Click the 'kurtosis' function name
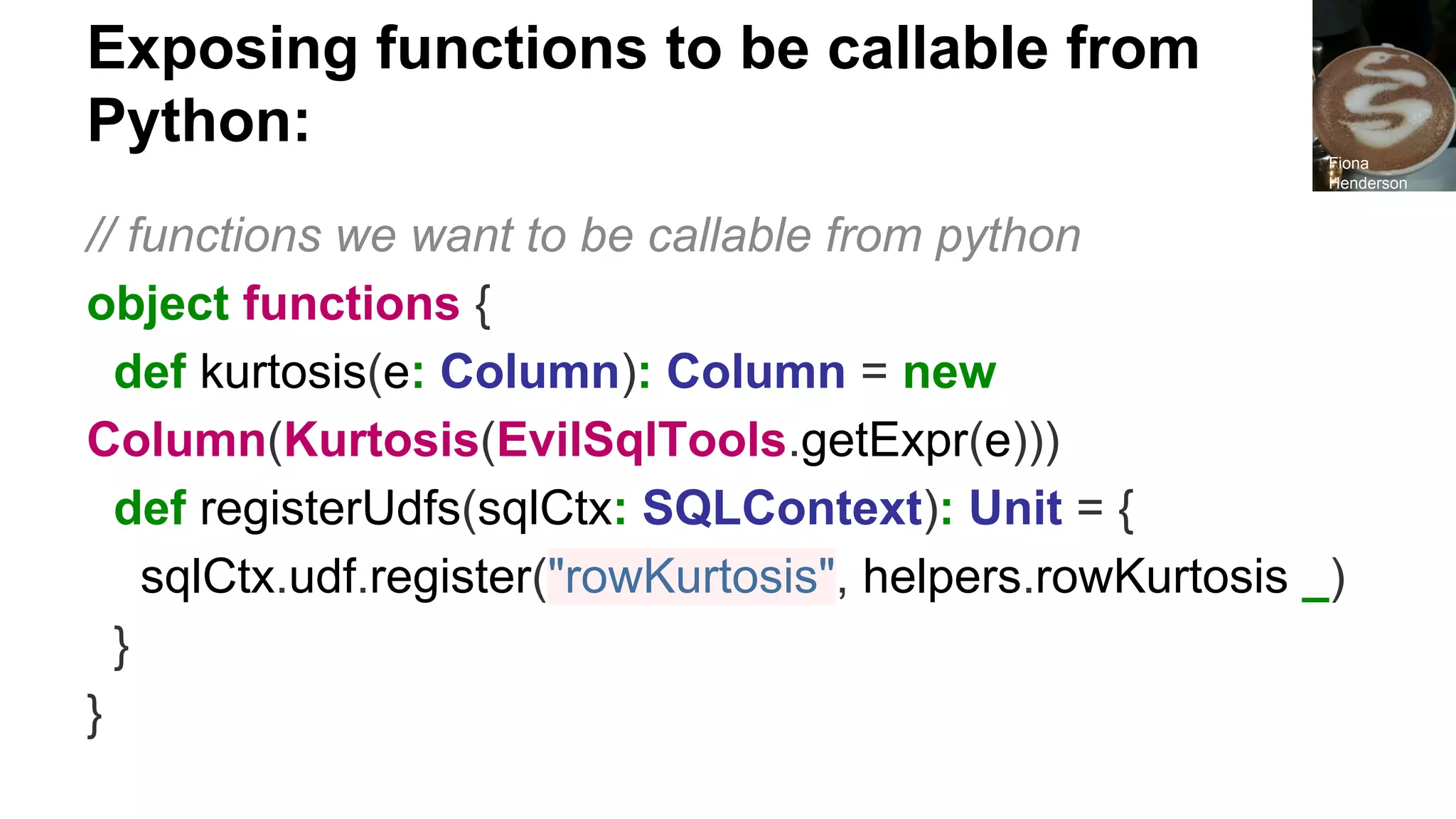 click(282, 372)
